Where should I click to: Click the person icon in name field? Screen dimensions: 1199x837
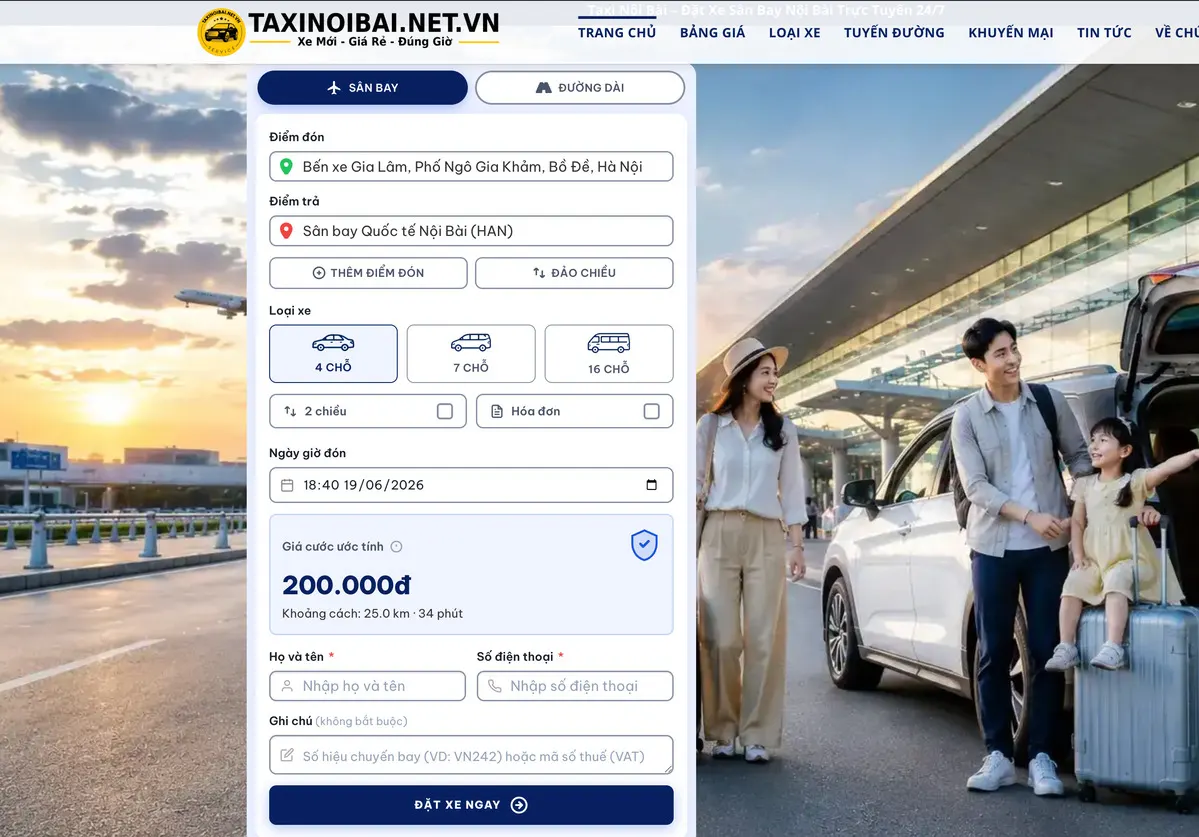click(x=288, y=686)
